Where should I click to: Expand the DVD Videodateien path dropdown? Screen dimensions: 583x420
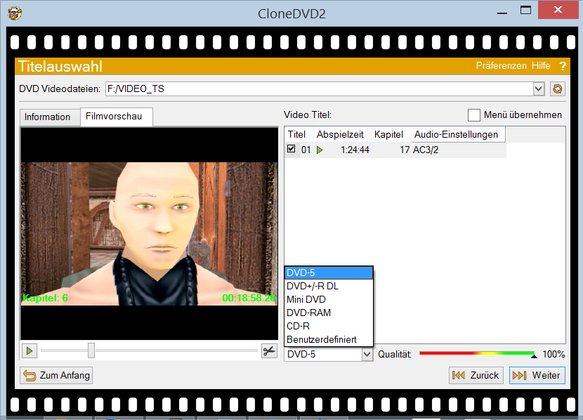coord(538,89)
